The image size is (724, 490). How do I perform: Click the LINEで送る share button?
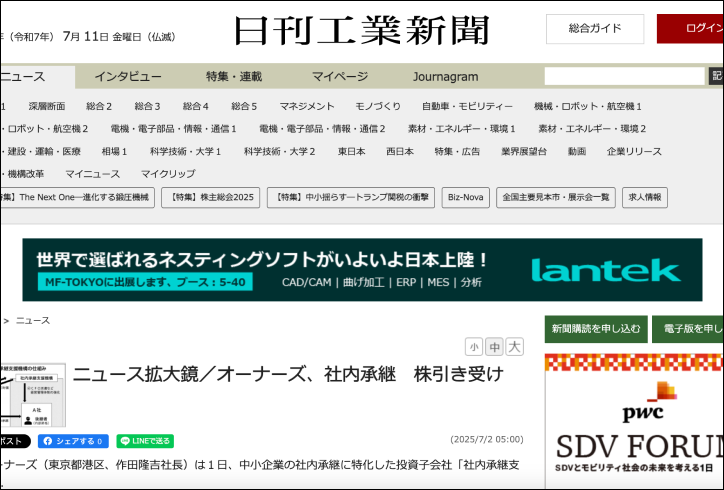click(145, 441)
